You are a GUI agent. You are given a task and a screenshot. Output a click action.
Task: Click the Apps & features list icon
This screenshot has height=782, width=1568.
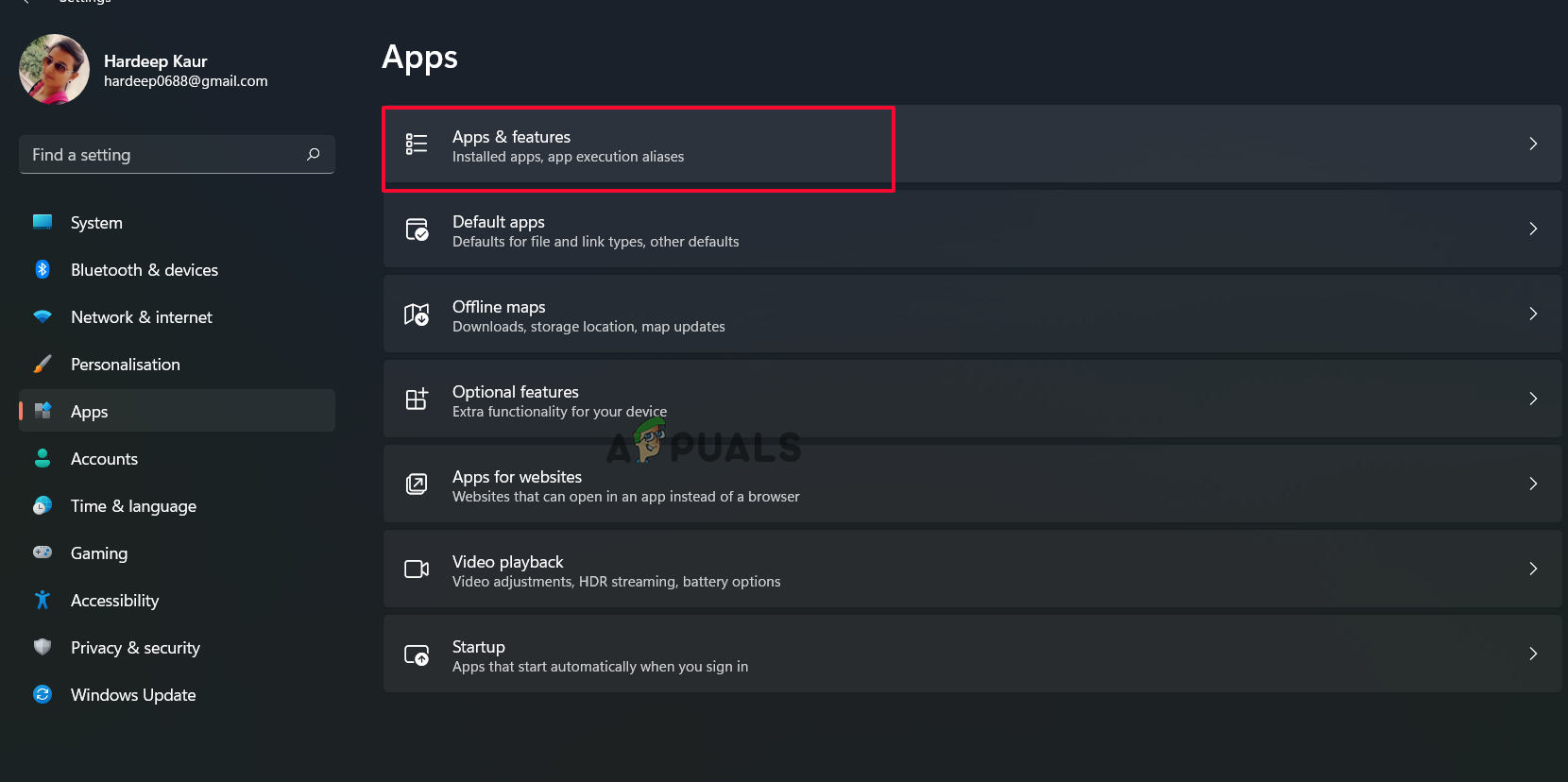pyautogui.click(x=417, y=144)
